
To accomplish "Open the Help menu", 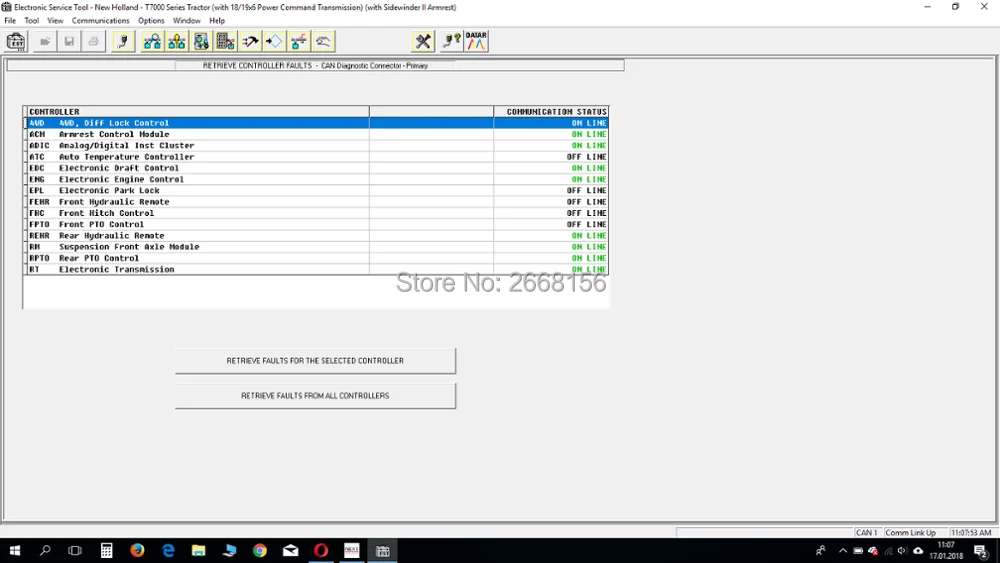I will [x=217, y=20].
